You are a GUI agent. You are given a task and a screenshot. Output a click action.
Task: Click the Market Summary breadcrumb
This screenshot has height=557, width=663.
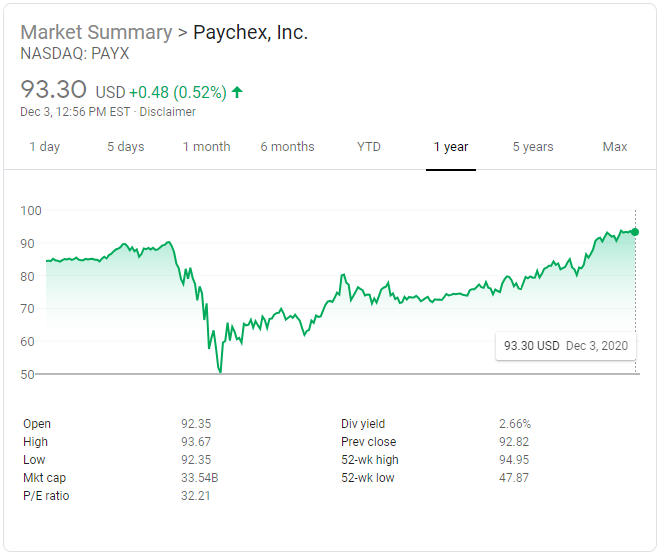click(96, 32)
